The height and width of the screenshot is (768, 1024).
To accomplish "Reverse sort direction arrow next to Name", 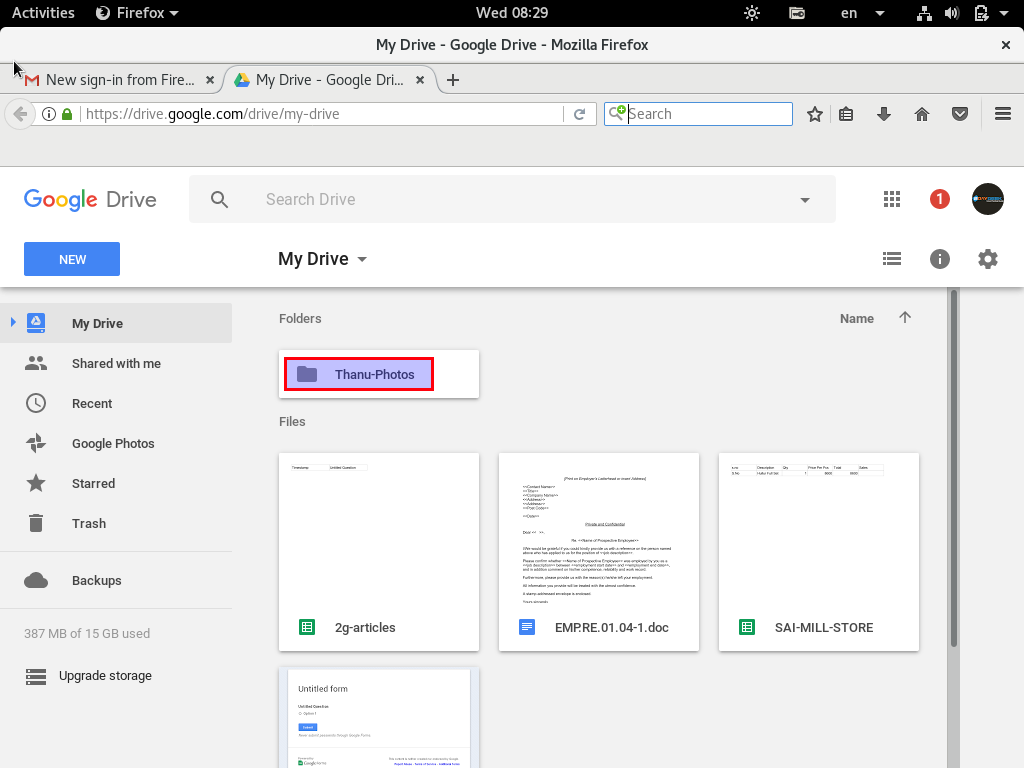I will tap(904, 317).
